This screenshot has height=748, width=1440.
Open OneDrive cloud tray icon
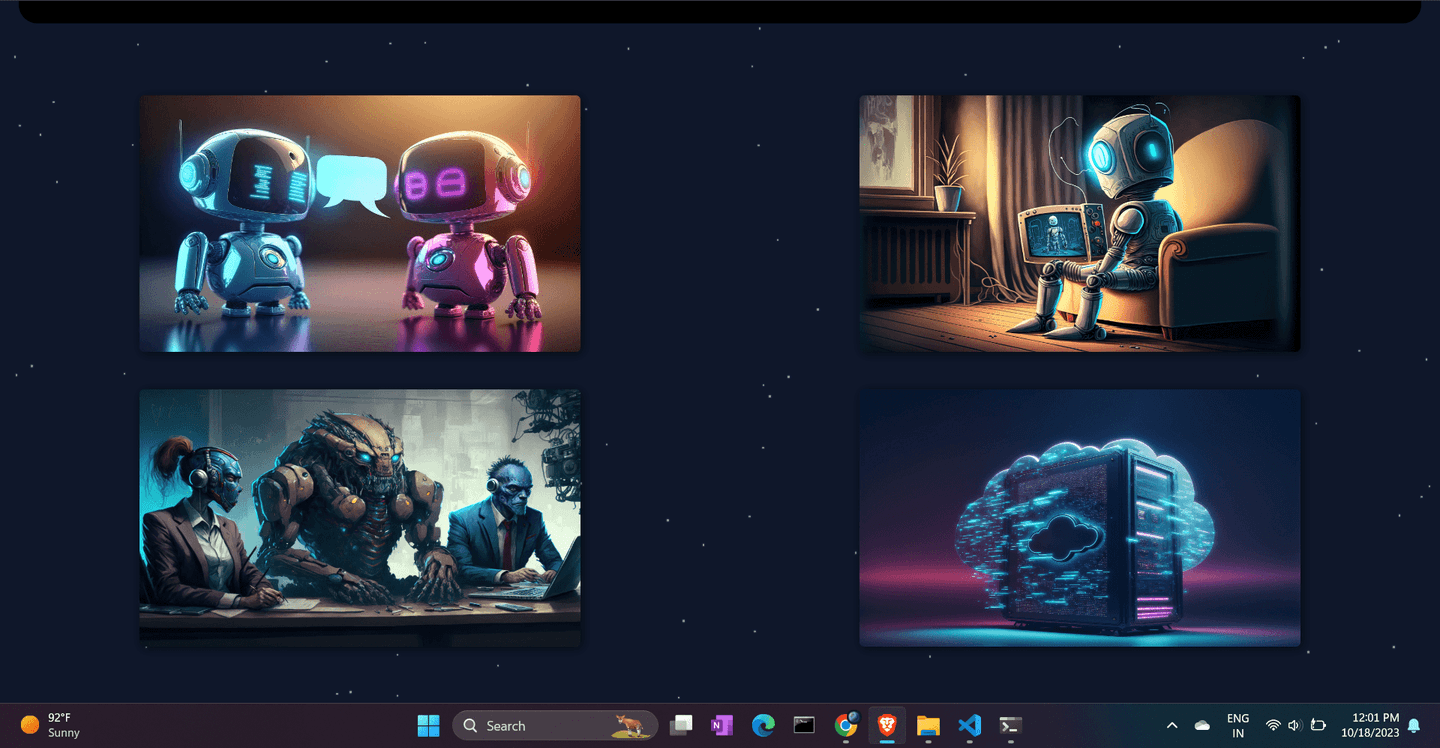1202,725
